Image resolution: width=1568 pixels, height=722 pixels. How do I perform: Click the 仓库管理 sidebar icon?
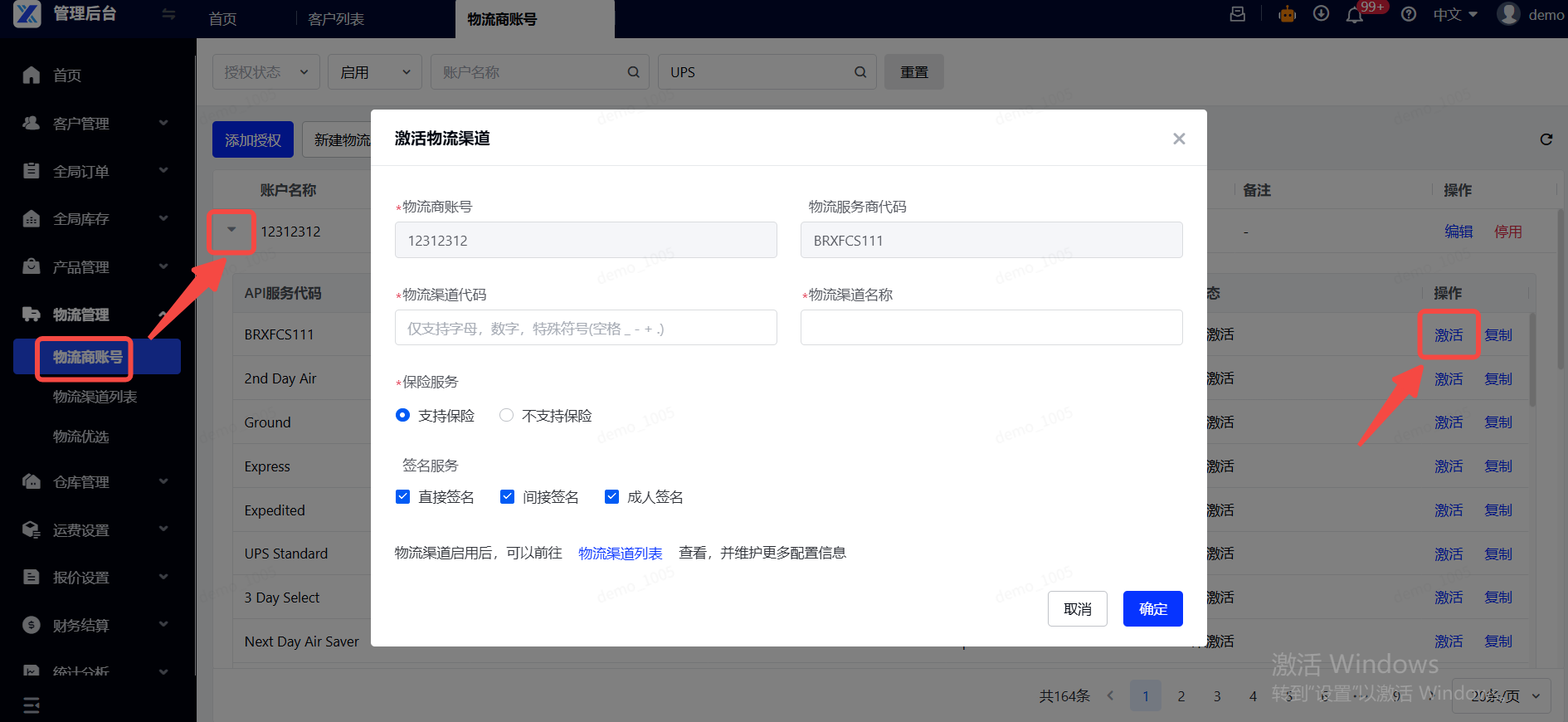(x=32, y=481)
